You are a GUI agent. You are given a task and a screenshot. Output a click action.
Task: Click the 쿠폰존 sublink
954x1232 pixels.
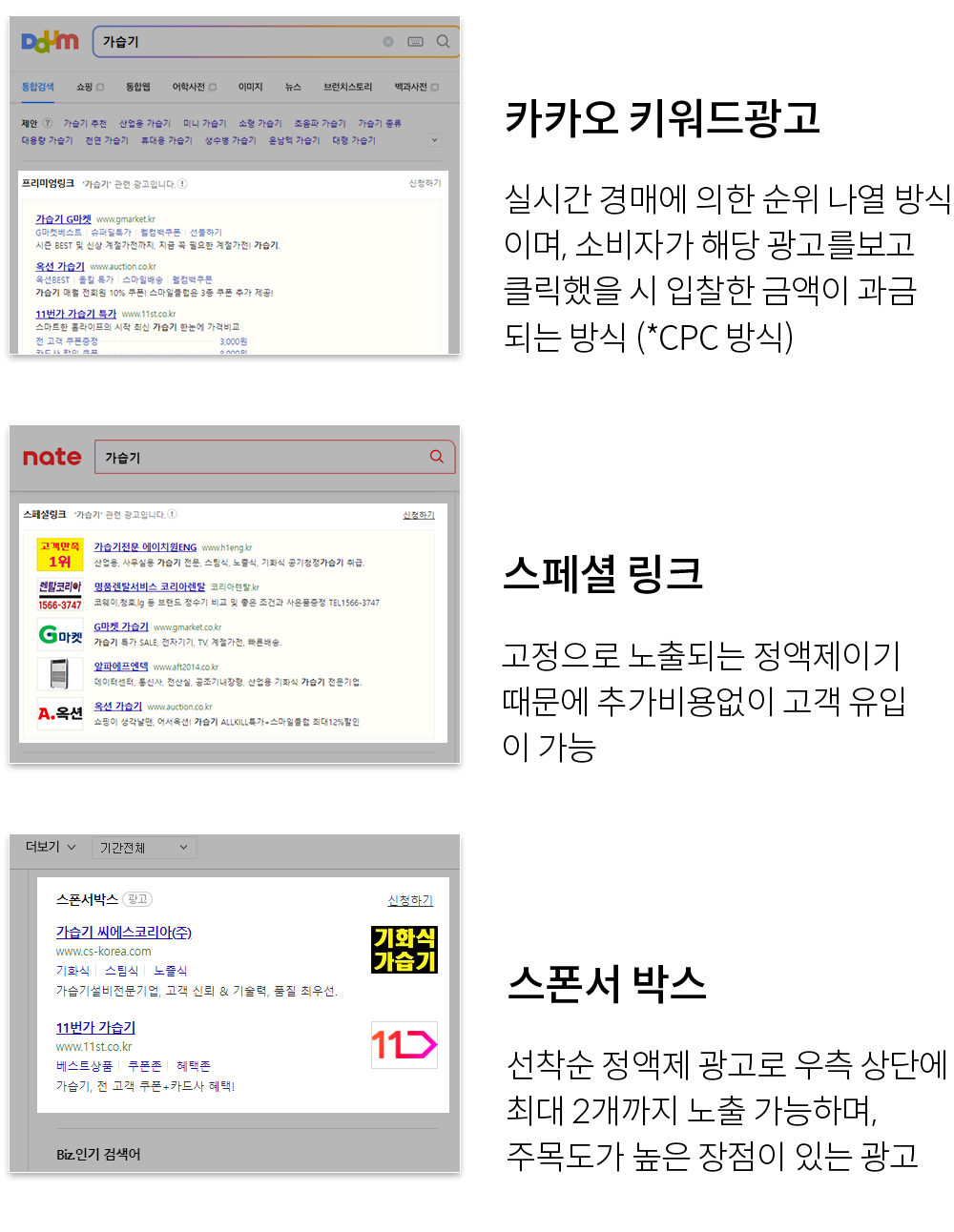[144, 1066]
